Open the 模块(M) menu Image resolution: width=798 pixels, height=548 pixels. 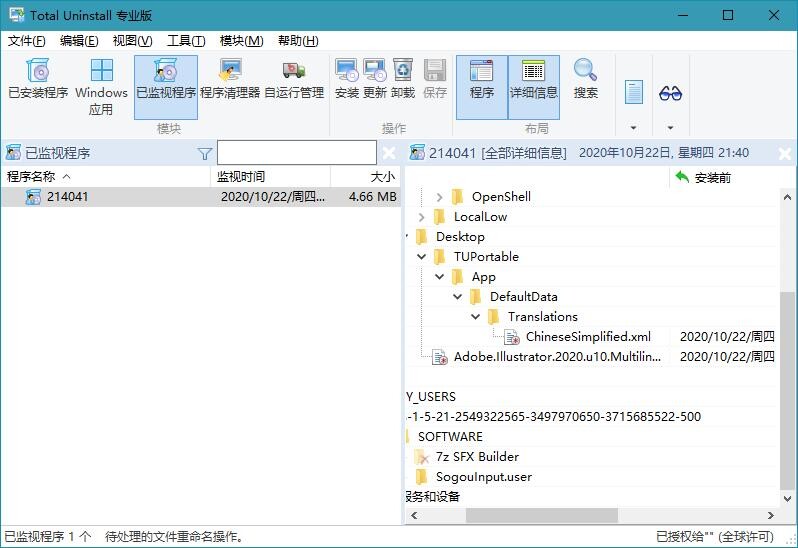241,41
